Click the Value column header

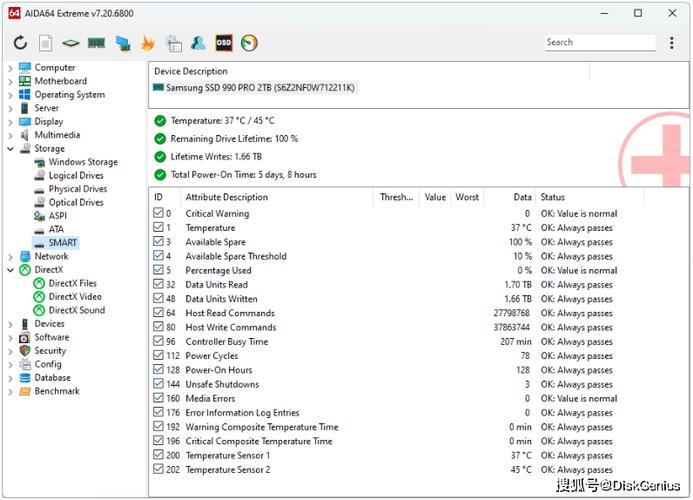click(x=435, y=197)
